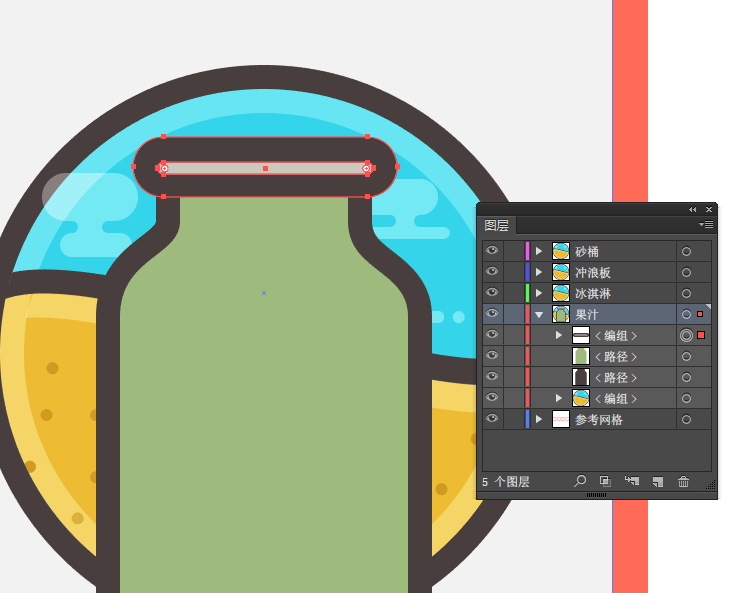Toggle the lock column for 冲浪板 layer
The width and height of the screenshot is (743, 593).
(x=513, y=272)
